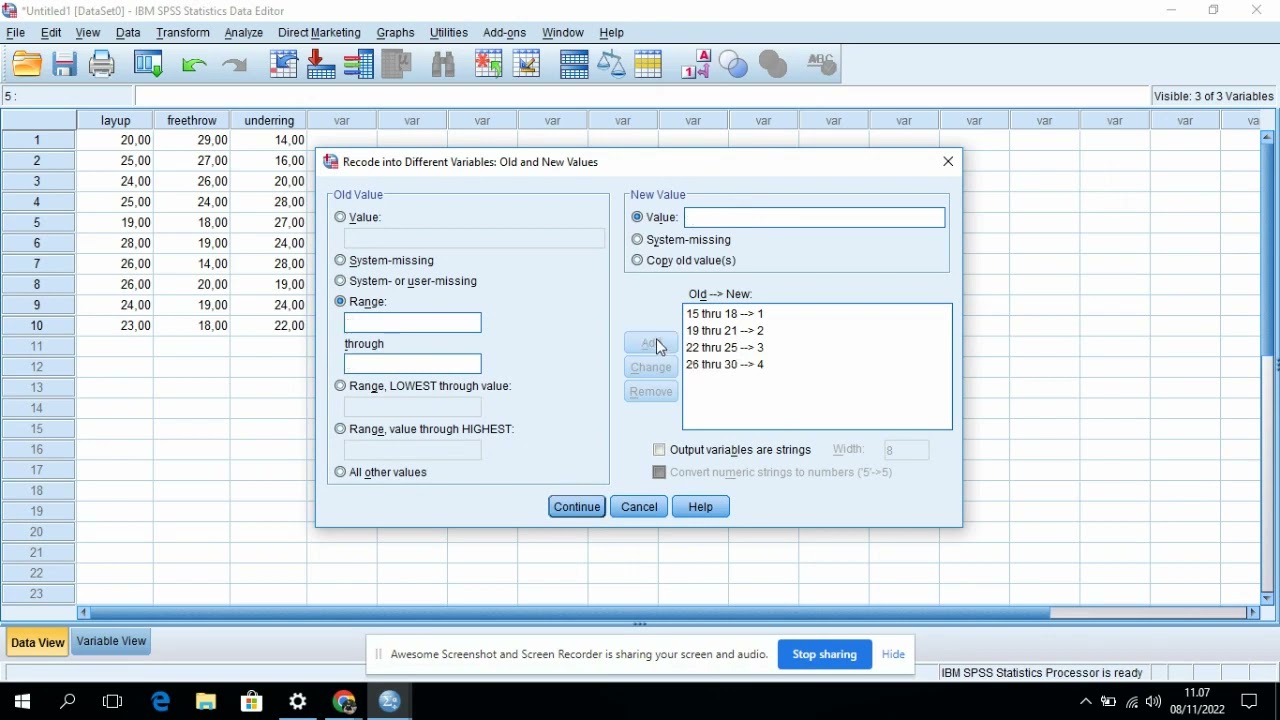Switch to Variable View tab
The image size is (1280, 720).
111,642
